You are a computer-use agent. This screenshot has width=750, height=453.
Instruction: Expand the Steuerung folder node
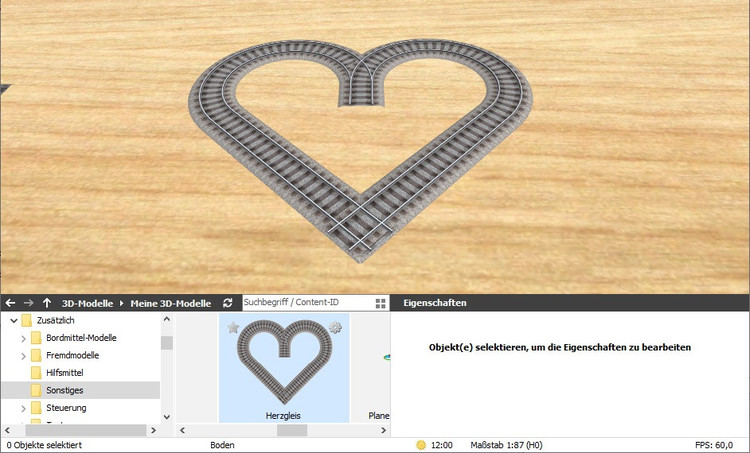tap(23, 408)
